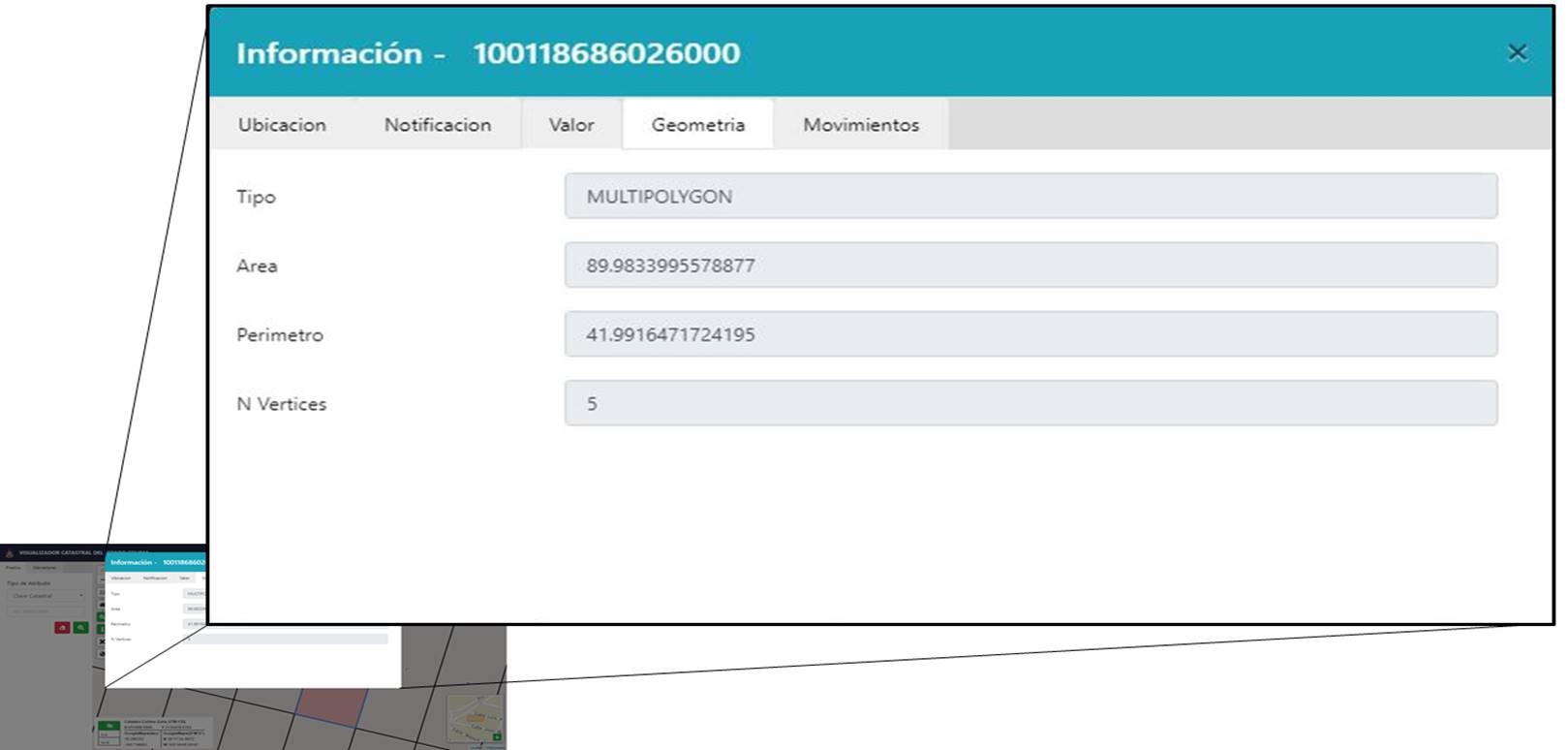Viewport: 1568px width, 750px height.
Task: Close the enlarged Información dialog
Action: point(1517,52)
